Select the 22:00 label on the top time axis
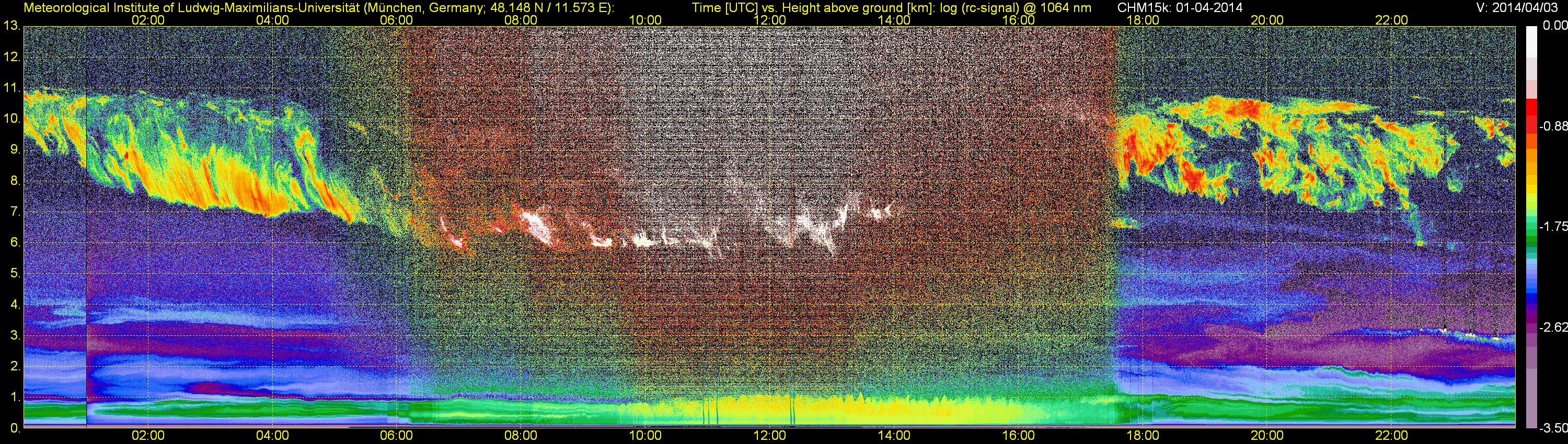Viewport: 1568px width, 444px height. click(x=1391, y=20)
